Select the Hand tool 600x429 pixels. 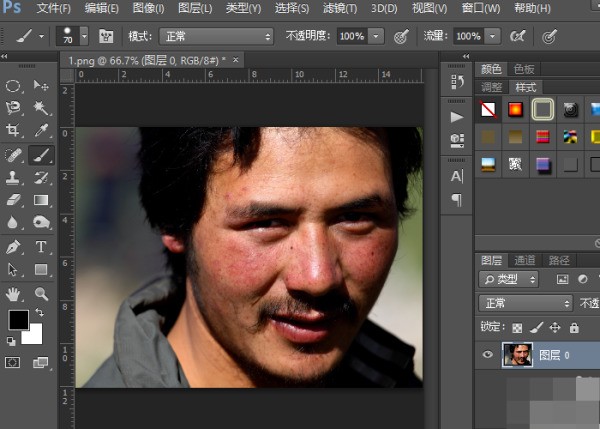tap(14, 294)
